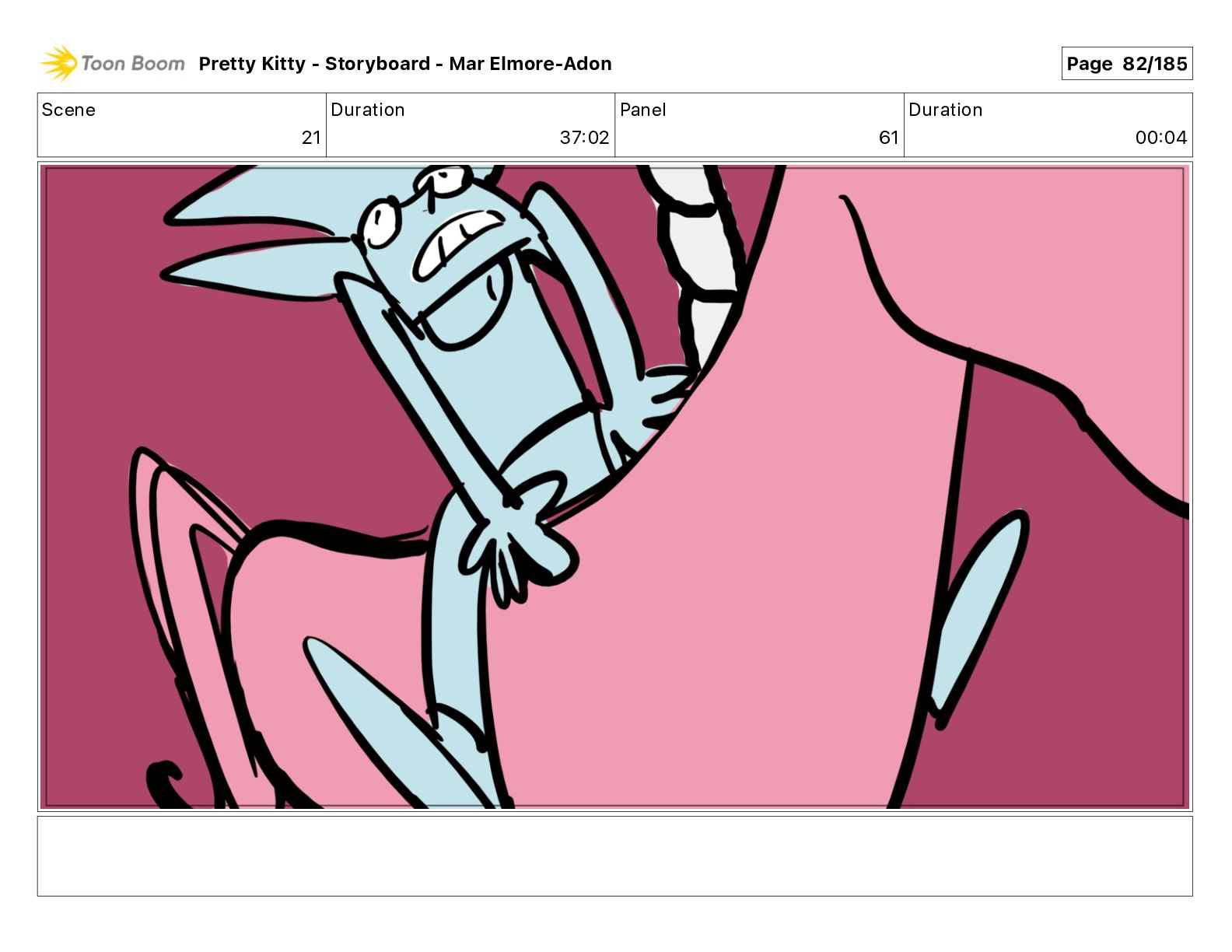
Task: Click the 'Panel' label
Action: coord(642,110)
